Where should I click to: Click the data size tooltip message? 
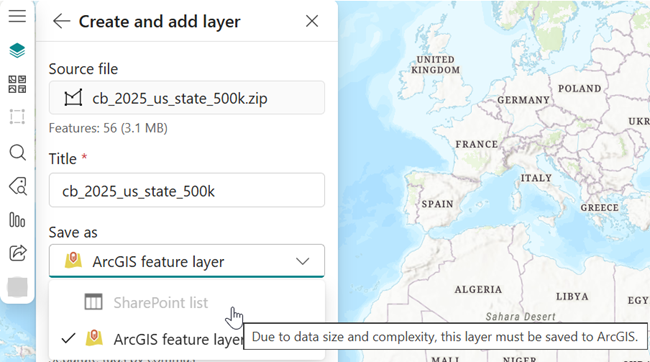(x=444, y=336)
